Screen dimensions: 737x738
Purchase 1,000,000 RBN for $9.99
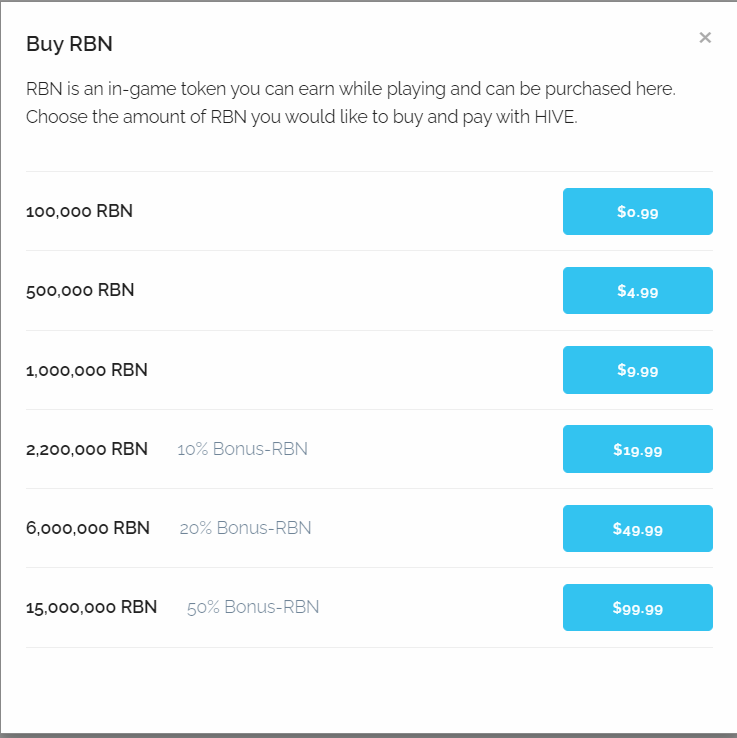tap(638, 370)
